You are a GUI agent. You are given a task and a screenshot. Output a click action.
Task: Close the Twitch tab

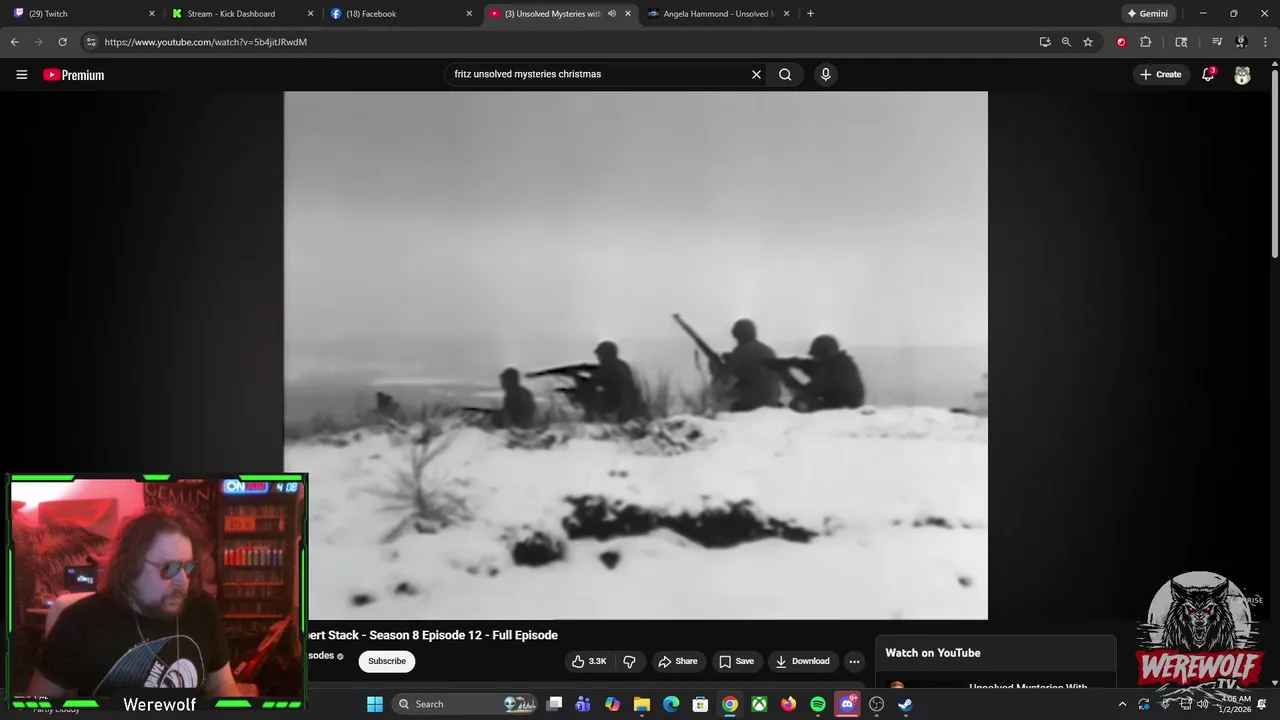click(152, 14)
